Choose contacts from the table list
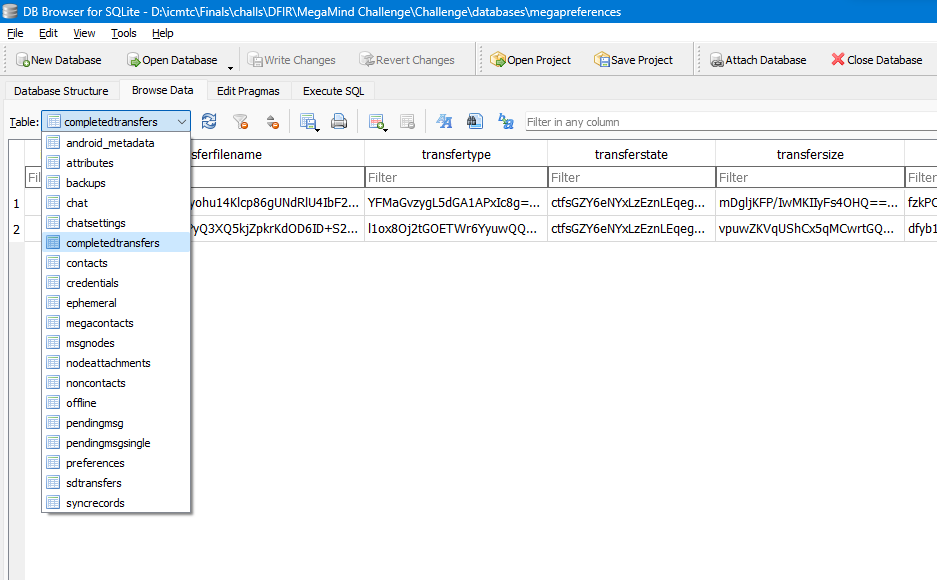 (116, 263)
